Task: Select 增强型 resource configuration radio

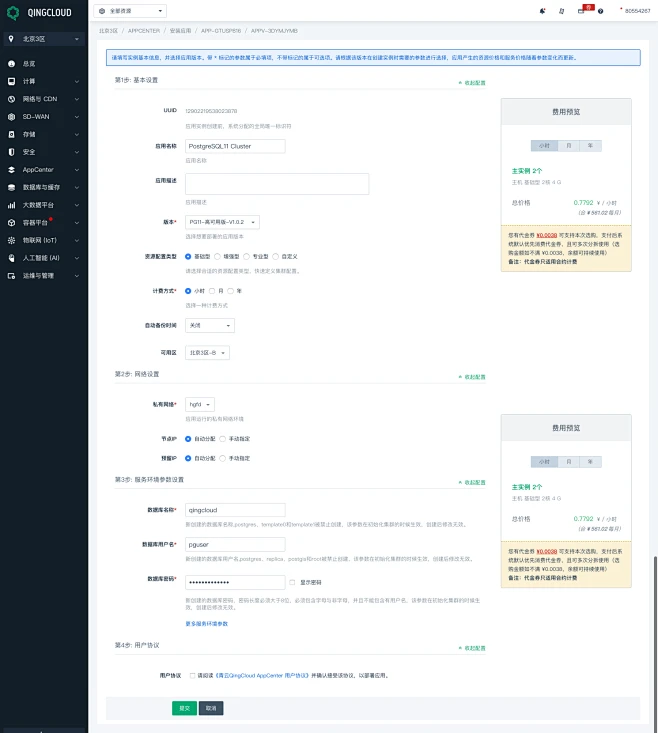Action: click(221, 256)
